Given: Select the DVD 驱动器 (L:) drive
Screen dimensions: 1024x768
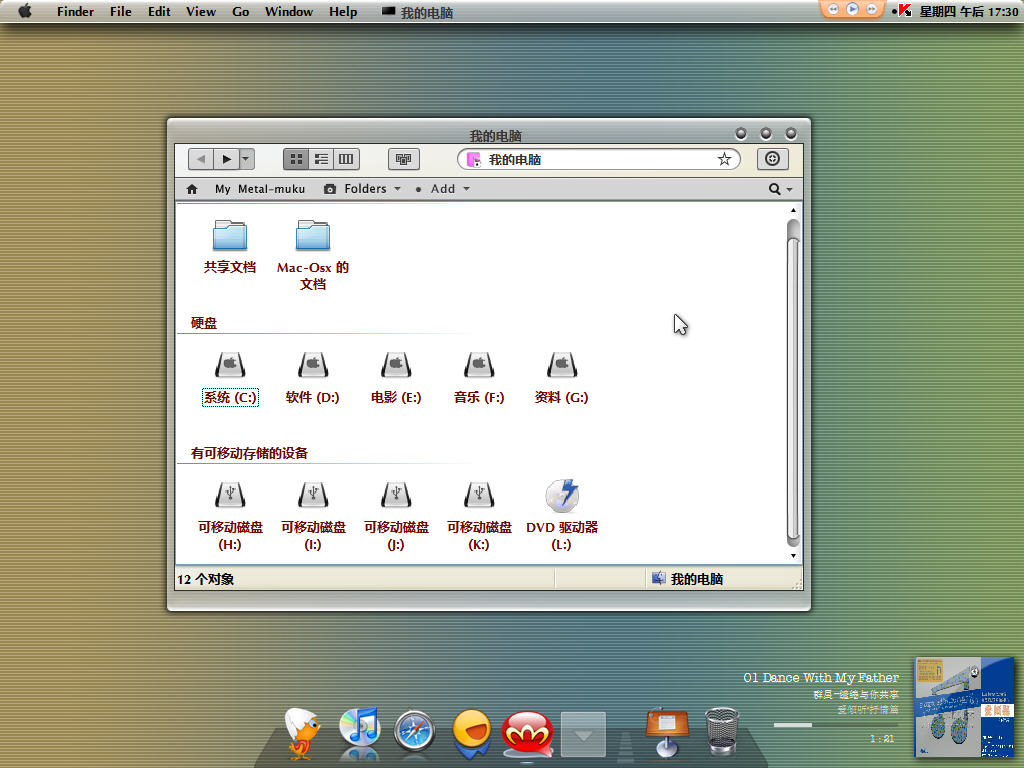Looking at the screenshot, I should (x=562, y=516).
